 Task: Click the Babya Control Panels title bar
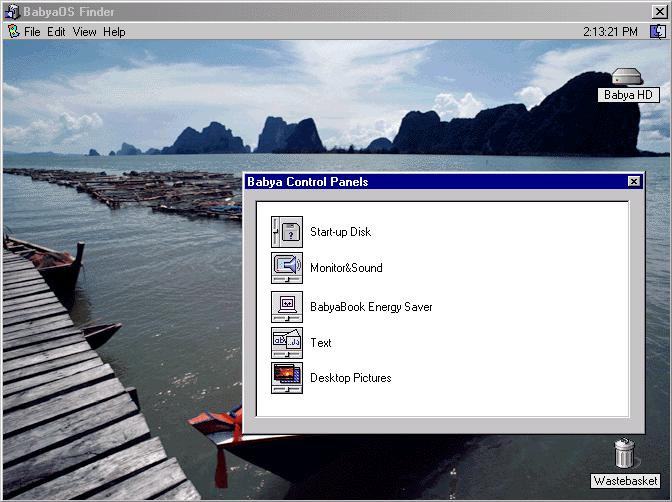click(444, 182)
